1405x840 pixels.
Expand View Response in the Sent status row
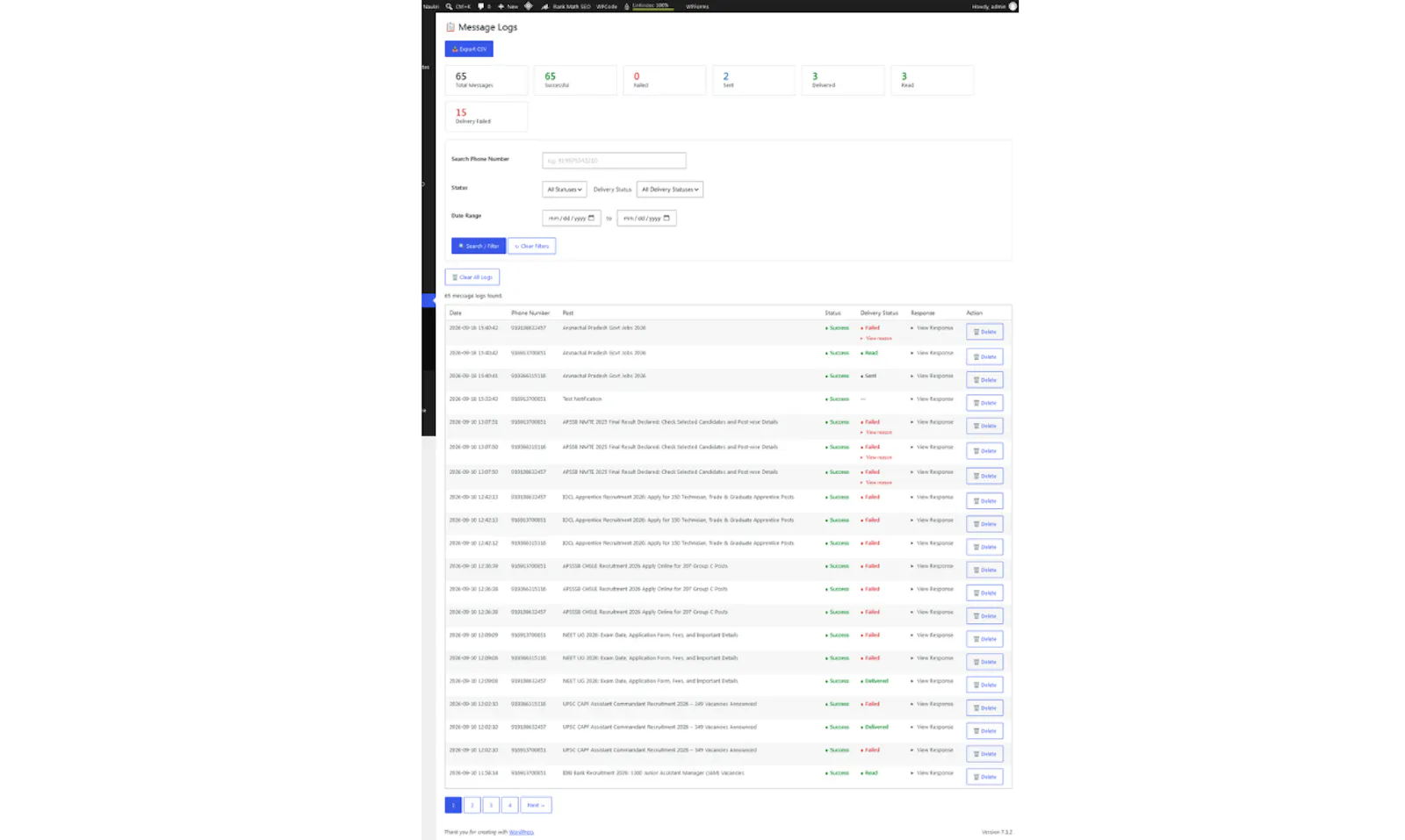[933, 376]
